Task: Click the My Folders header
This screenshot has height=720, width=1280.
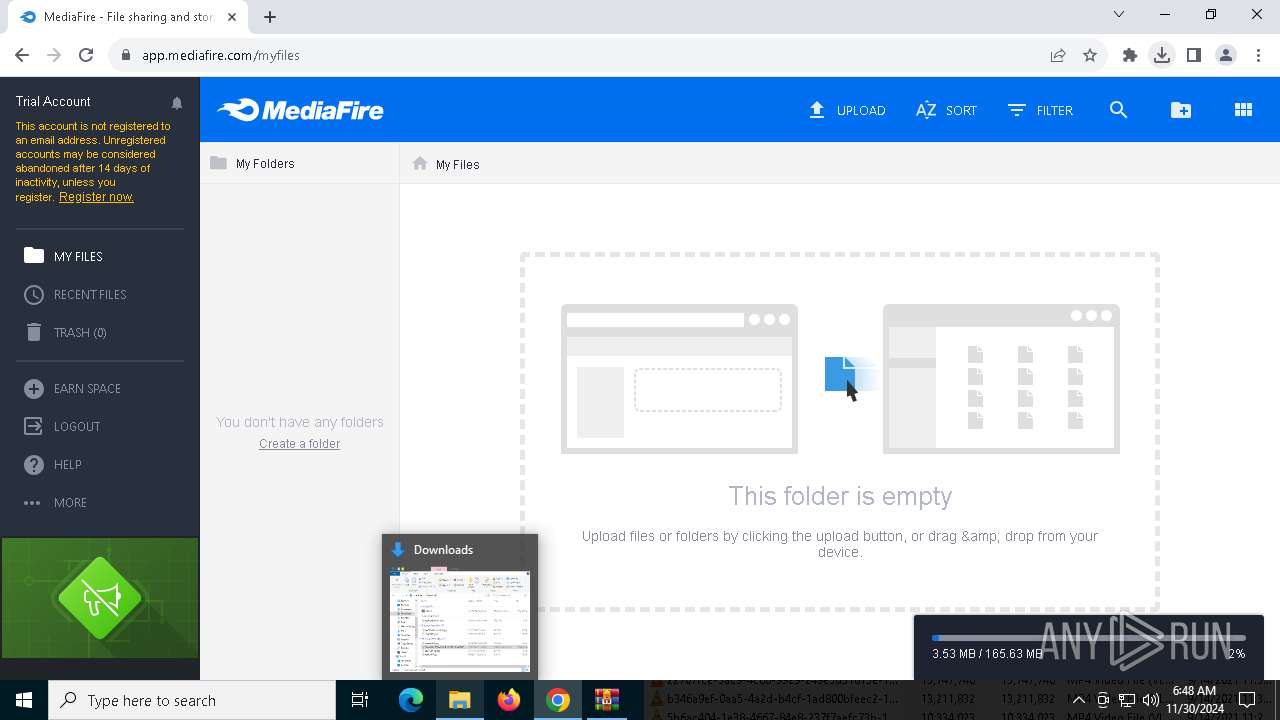Action: tap(252, 163)
